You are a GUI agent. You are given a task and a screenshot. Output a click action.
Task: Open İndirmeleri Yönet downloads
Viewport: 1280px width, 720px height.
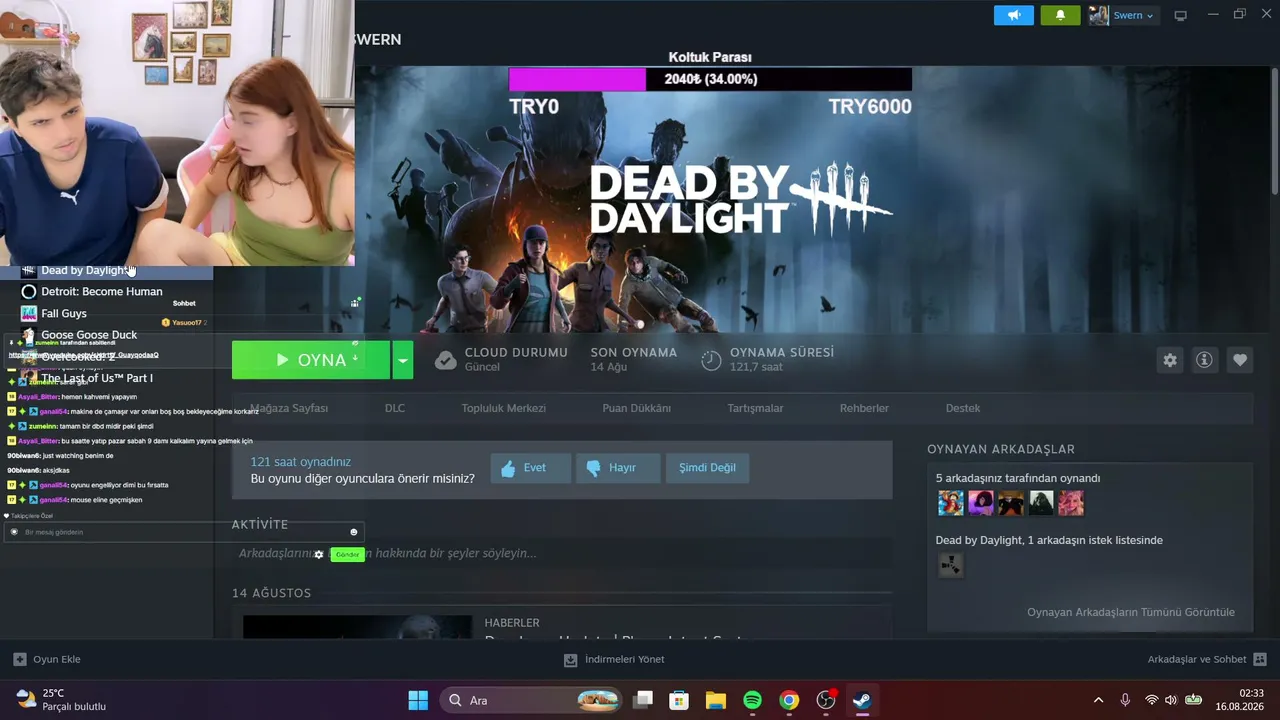(x=614, y=659)
